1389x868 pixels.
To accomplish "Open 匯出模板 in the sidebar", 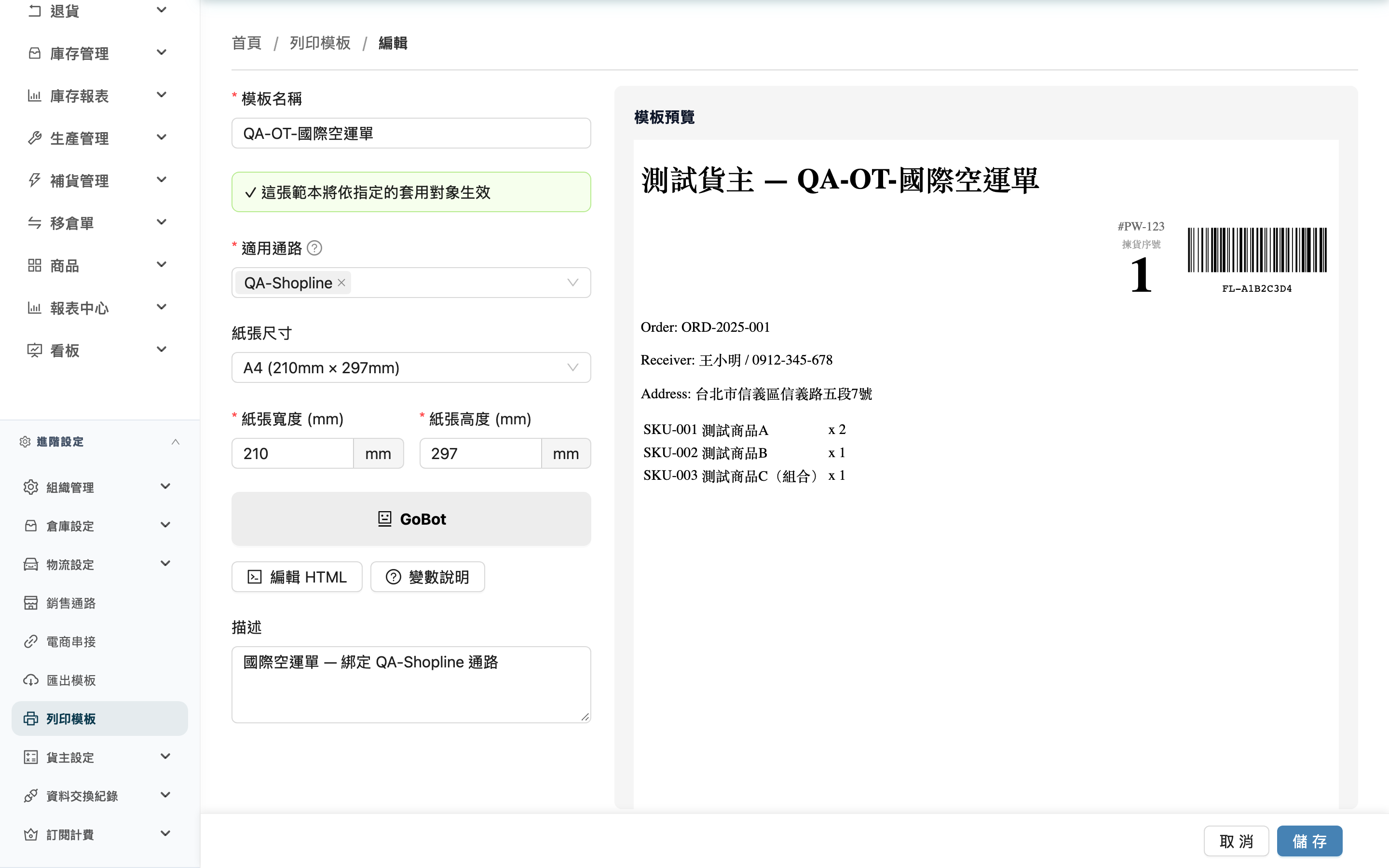I will tap(100, 680).
